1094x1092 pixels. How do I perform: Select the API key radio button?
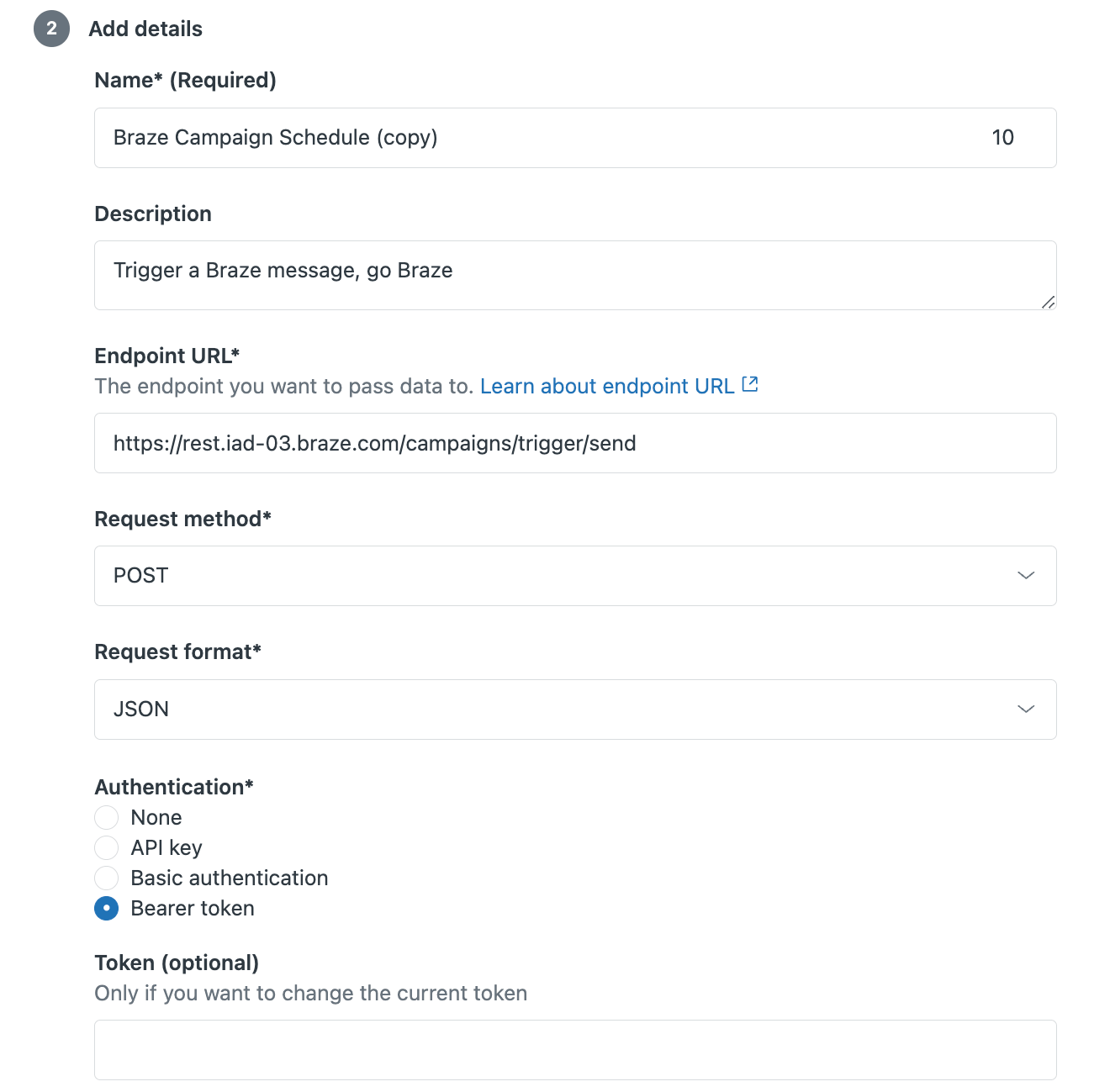107,847
